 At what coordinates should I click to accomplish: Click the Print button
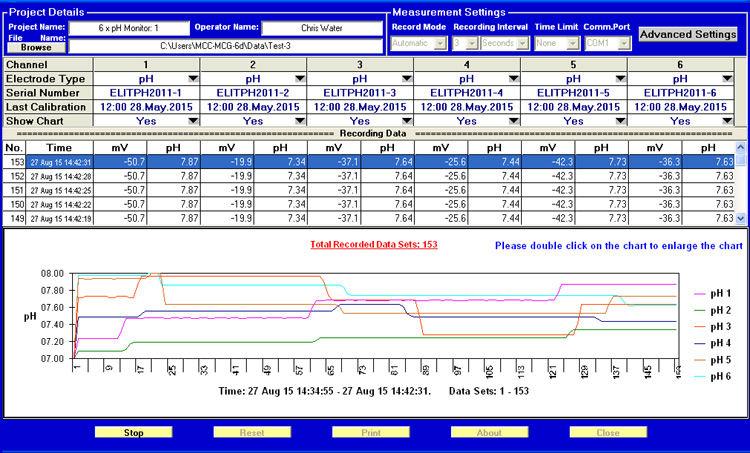pyautogui.click(x=372, y=433)
